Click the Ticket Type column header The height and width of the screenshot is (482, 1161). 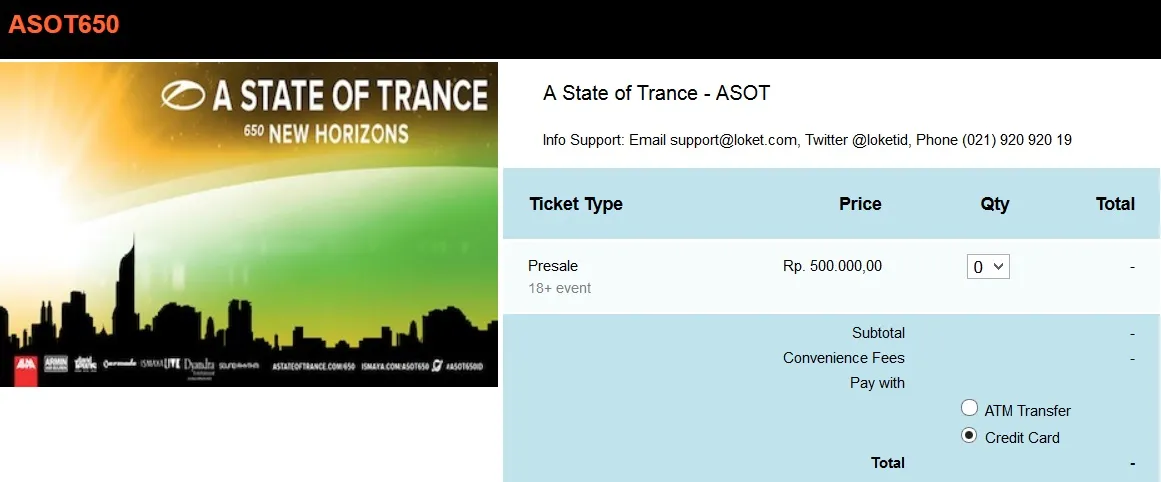[x=576, y=204]
